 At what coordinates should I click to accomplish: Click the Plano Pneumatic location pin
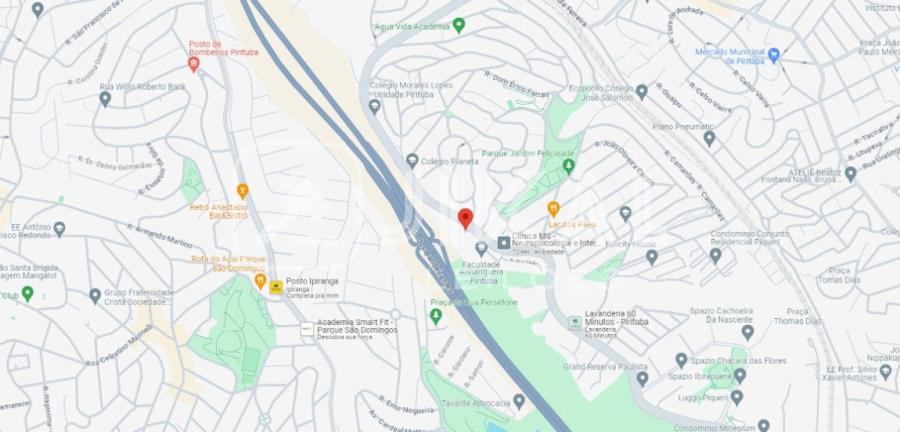pyautogui.click(x=709, y=138)
